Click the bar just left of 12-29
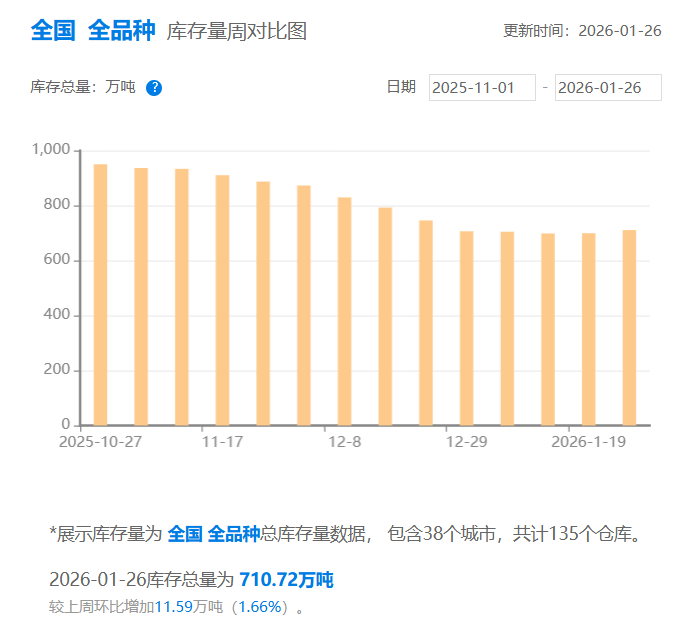 tap(426, 323)
